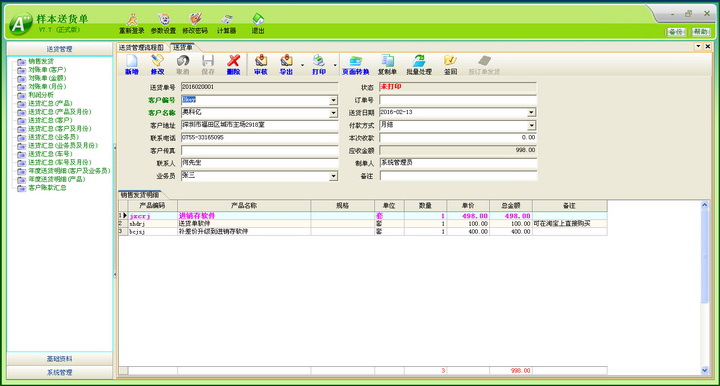Image resolution: width=720 pixels, height=386 pixels.
Task: Open the 对账单 (月份) report
Action: pyautogui.click(x=47, y=86)
